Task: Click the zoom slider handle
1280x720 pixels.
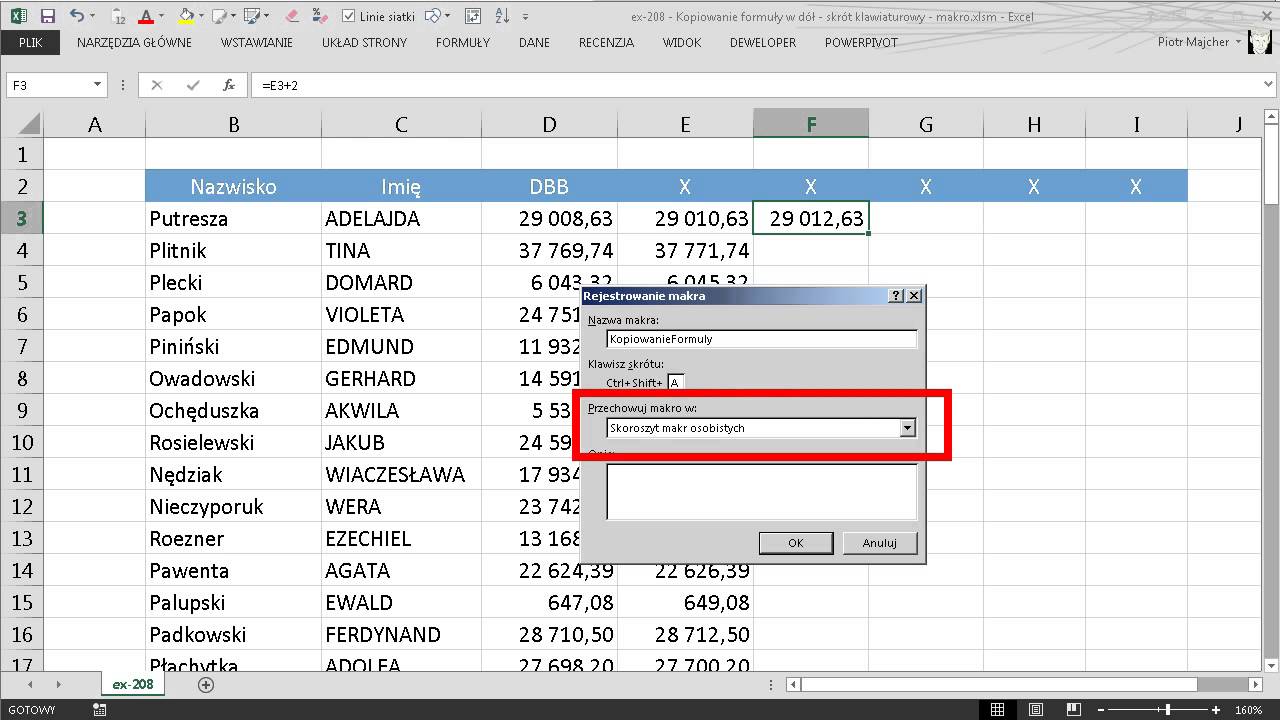Action: pos(1167,710)
